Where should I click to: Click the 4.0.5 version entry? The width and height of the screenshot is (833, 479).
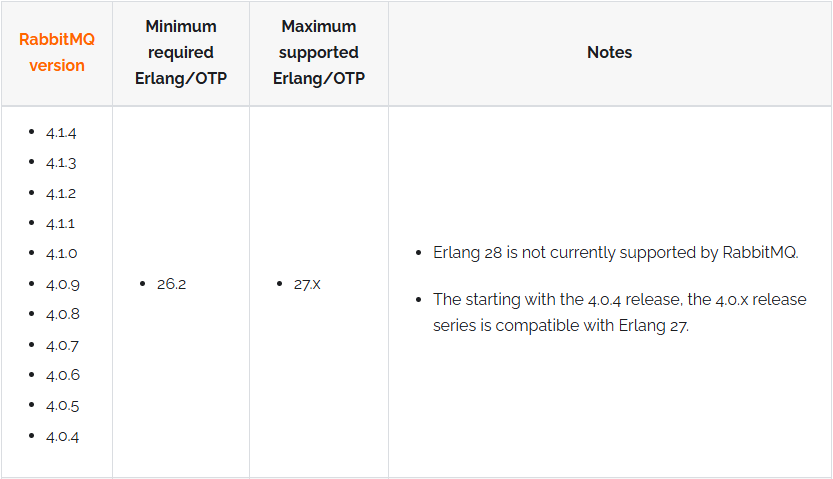(62, 406)
